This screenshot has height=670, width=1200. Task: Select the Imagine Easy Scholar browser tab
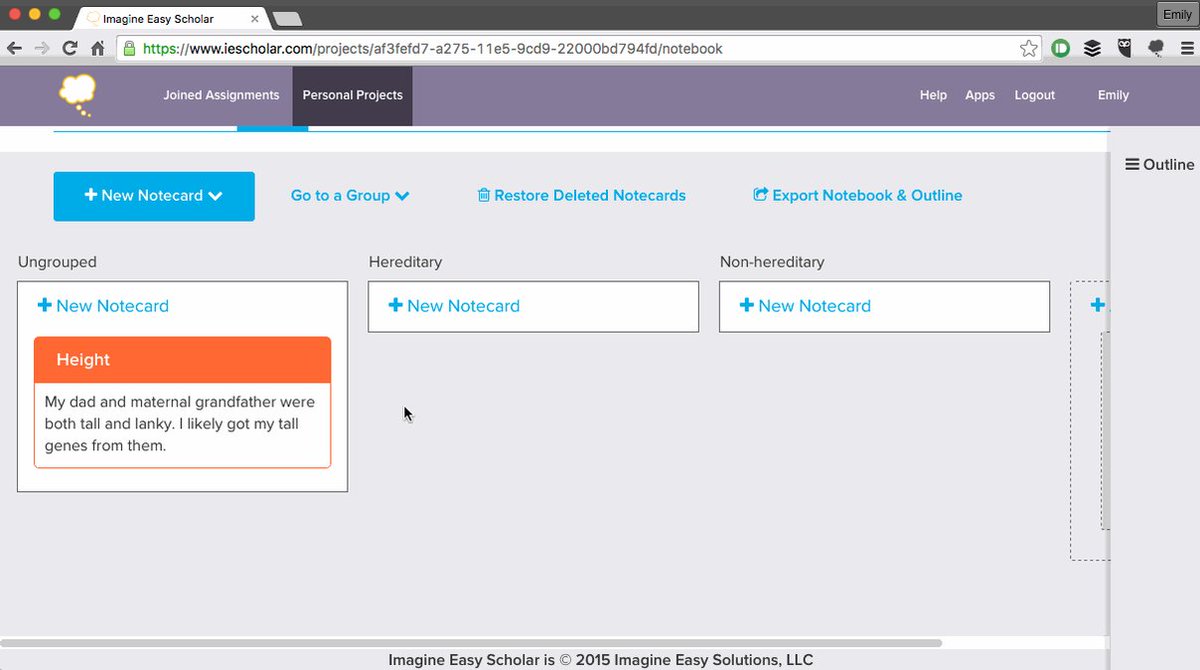point(170,18)
